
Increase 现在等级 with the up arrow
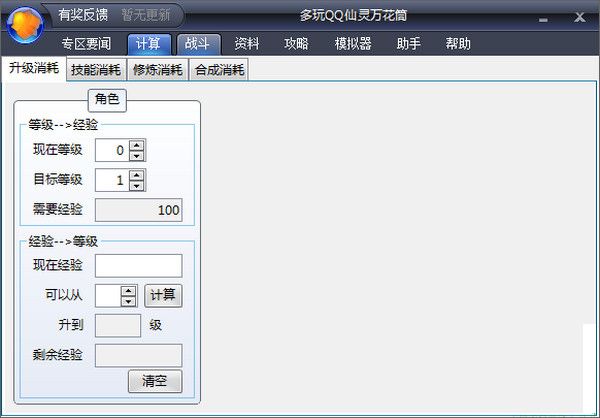coord(137,145)
